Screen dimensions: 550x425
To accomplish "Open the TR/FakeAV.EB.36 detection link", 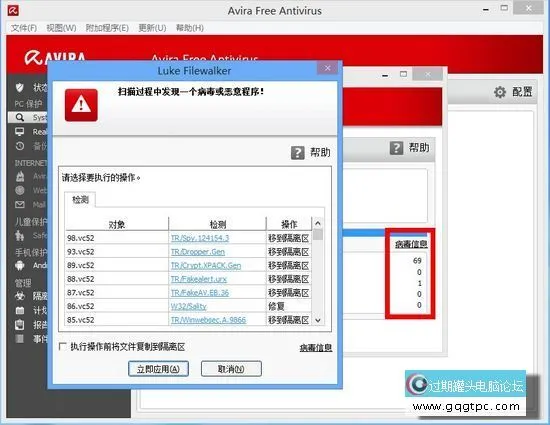I will click(200, 293).
